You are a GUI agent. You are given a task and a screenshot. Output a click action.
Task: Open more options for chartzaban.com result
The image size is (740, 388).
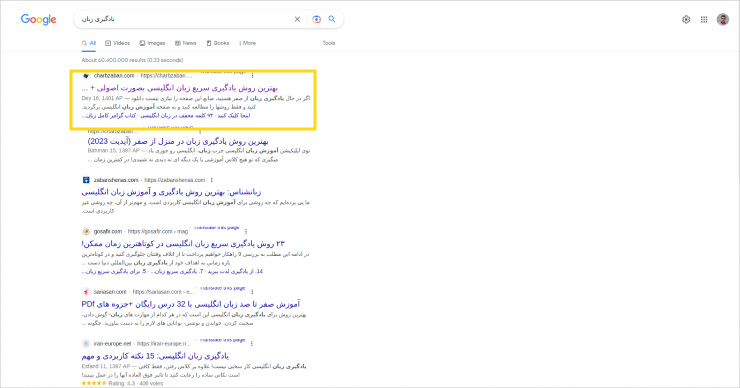252,76
